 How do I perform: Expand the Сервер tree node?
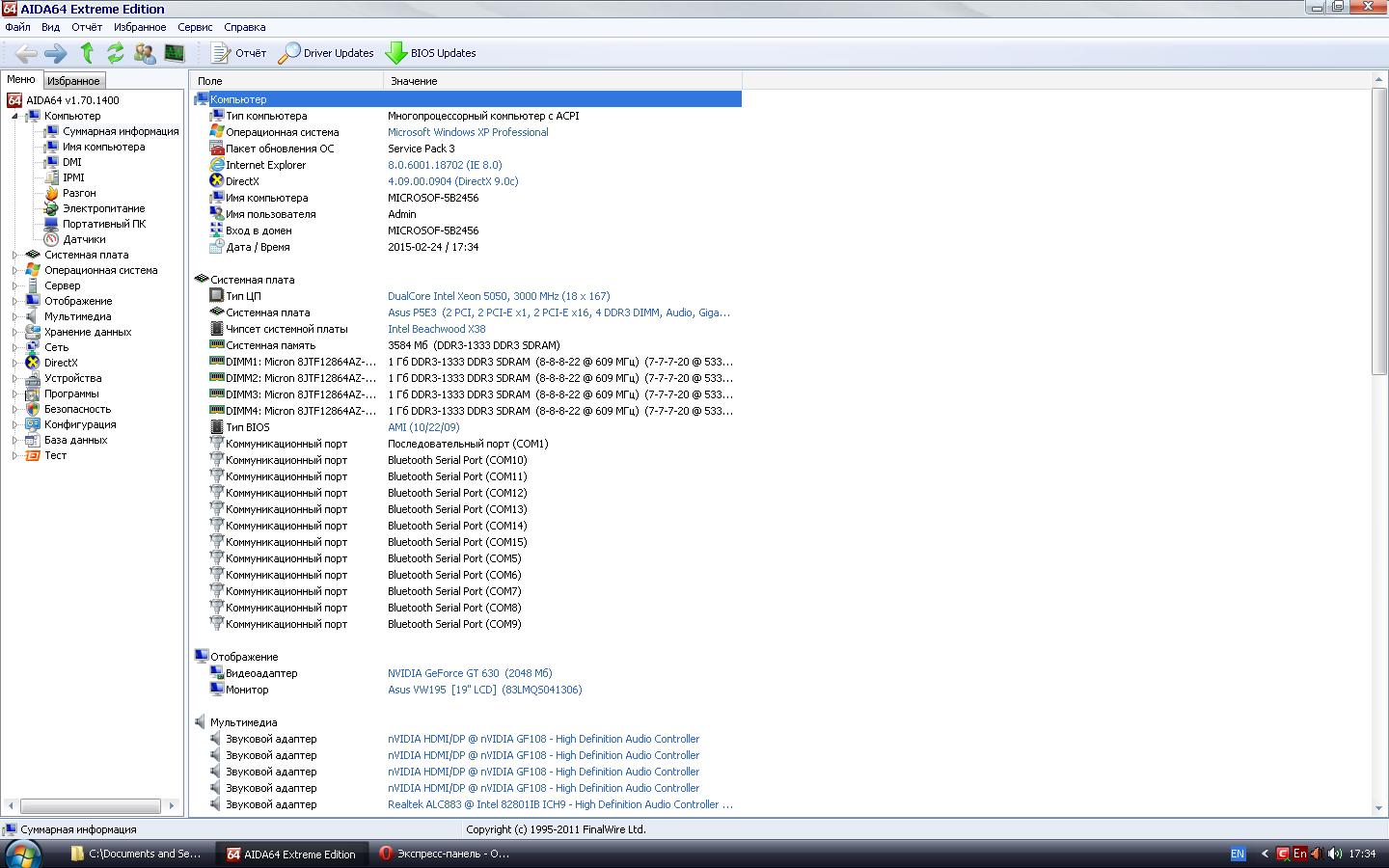point(15,285)
